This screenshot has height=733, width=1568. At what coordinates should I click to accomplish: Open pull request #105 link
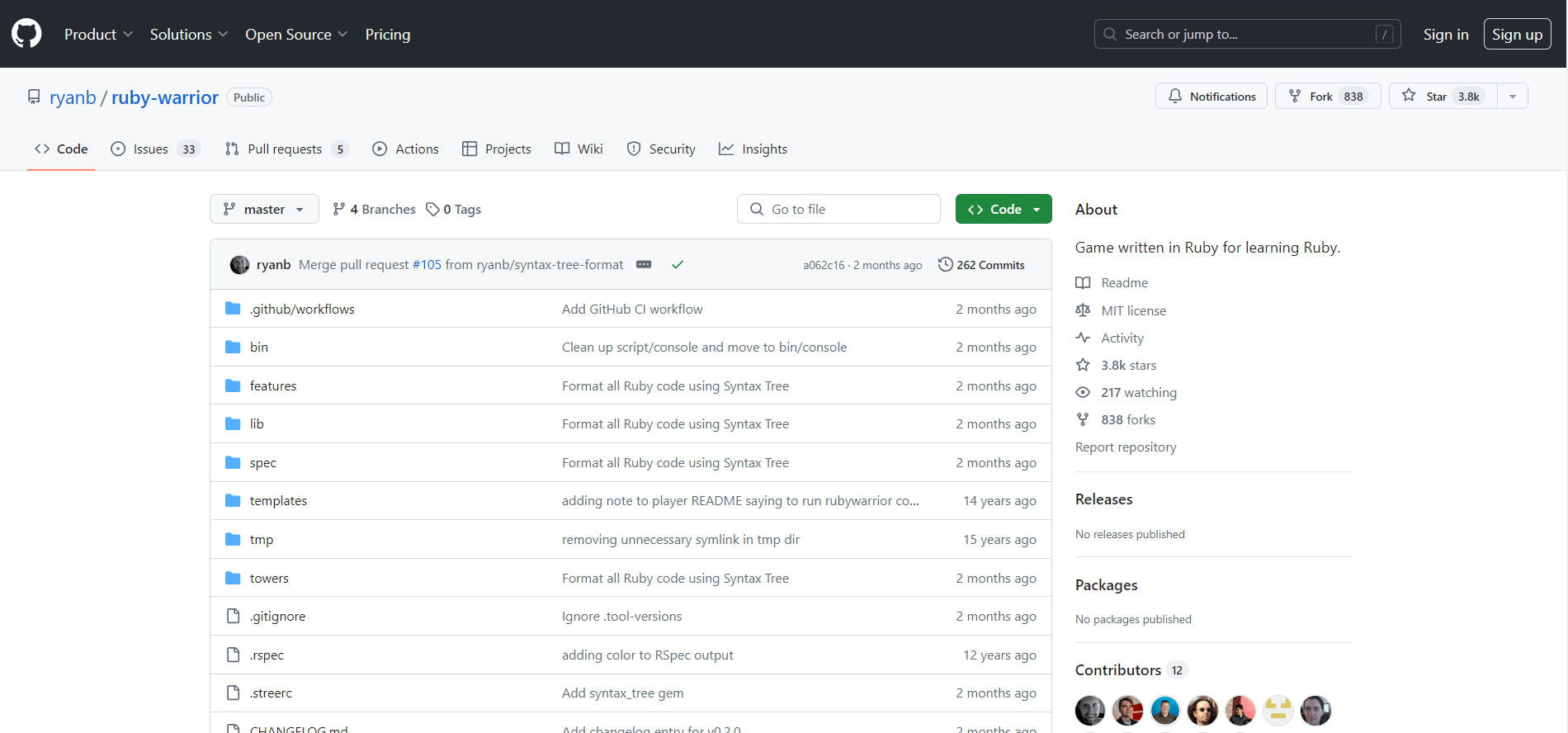pyautogui.click(x=427, y=264)
